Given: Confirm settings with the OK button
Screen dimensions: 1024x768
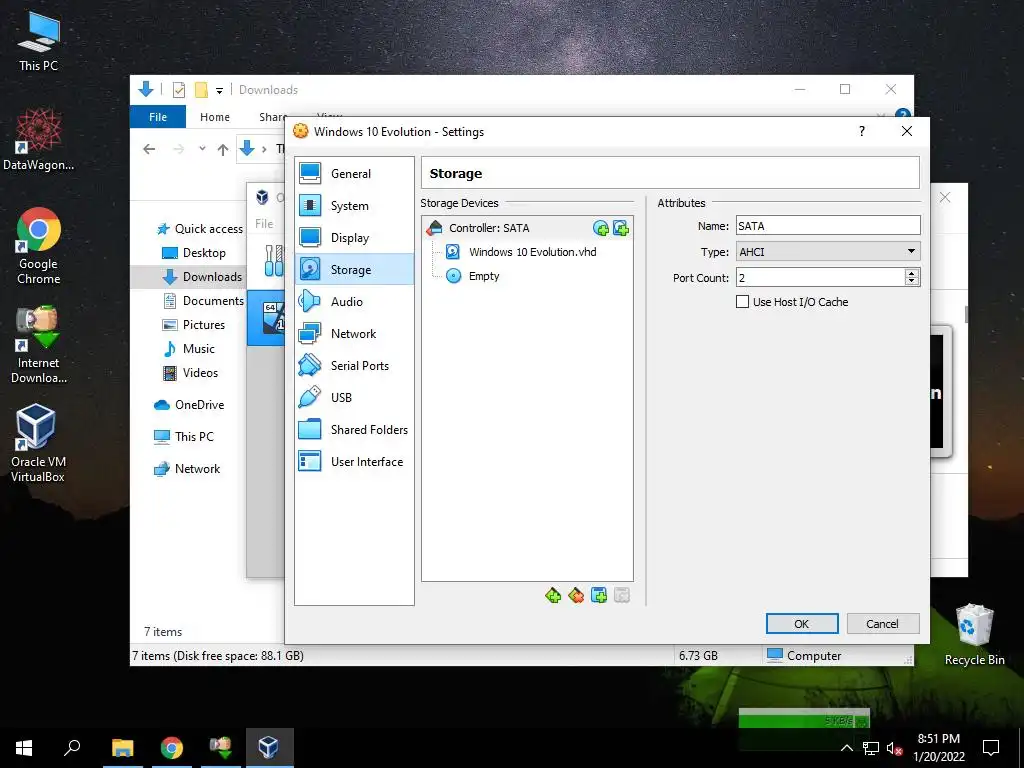Looking at the screenshot, I should 802,624.
